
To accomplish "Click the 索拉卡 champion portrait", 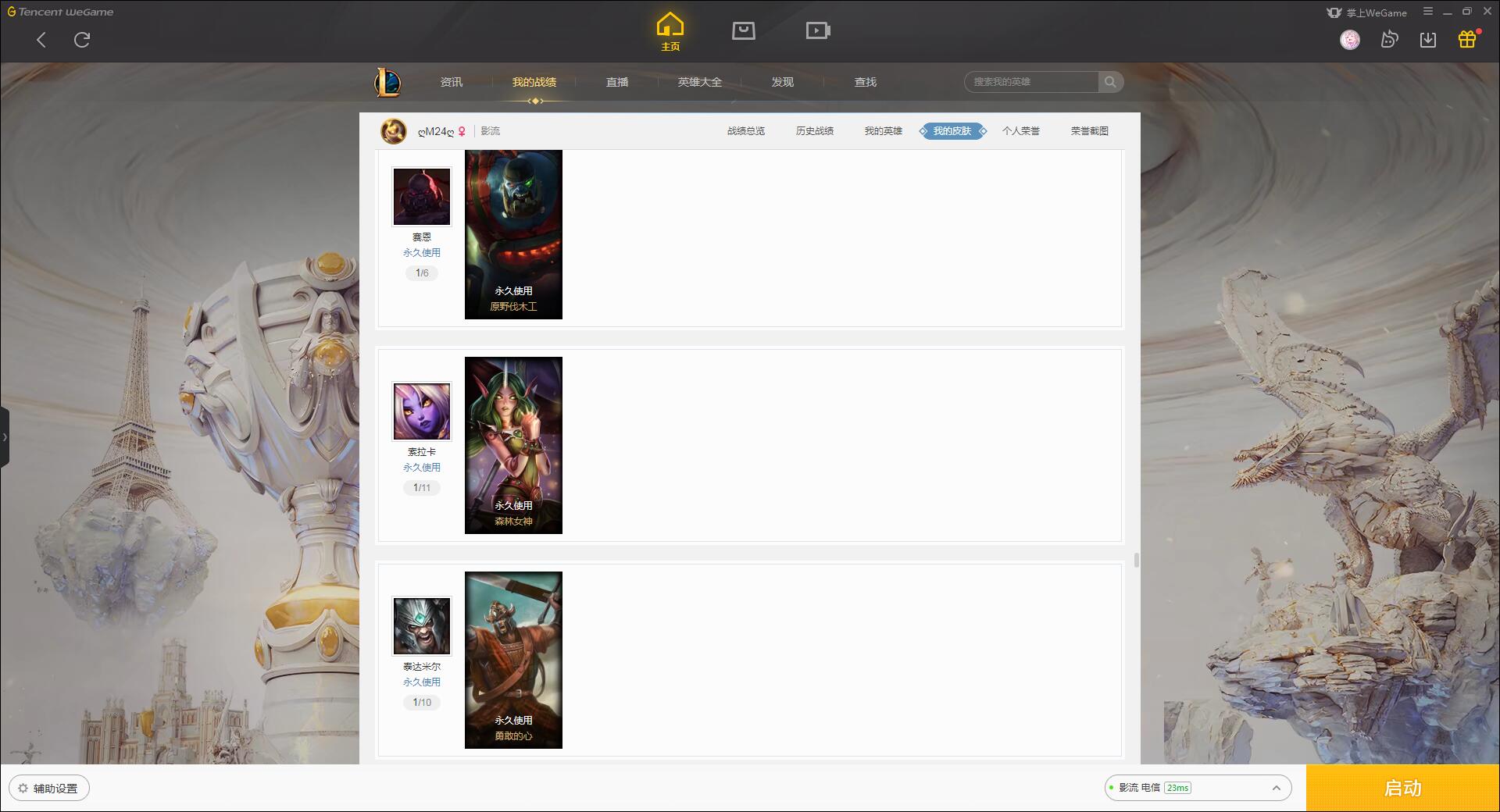I will click(422, 411).
